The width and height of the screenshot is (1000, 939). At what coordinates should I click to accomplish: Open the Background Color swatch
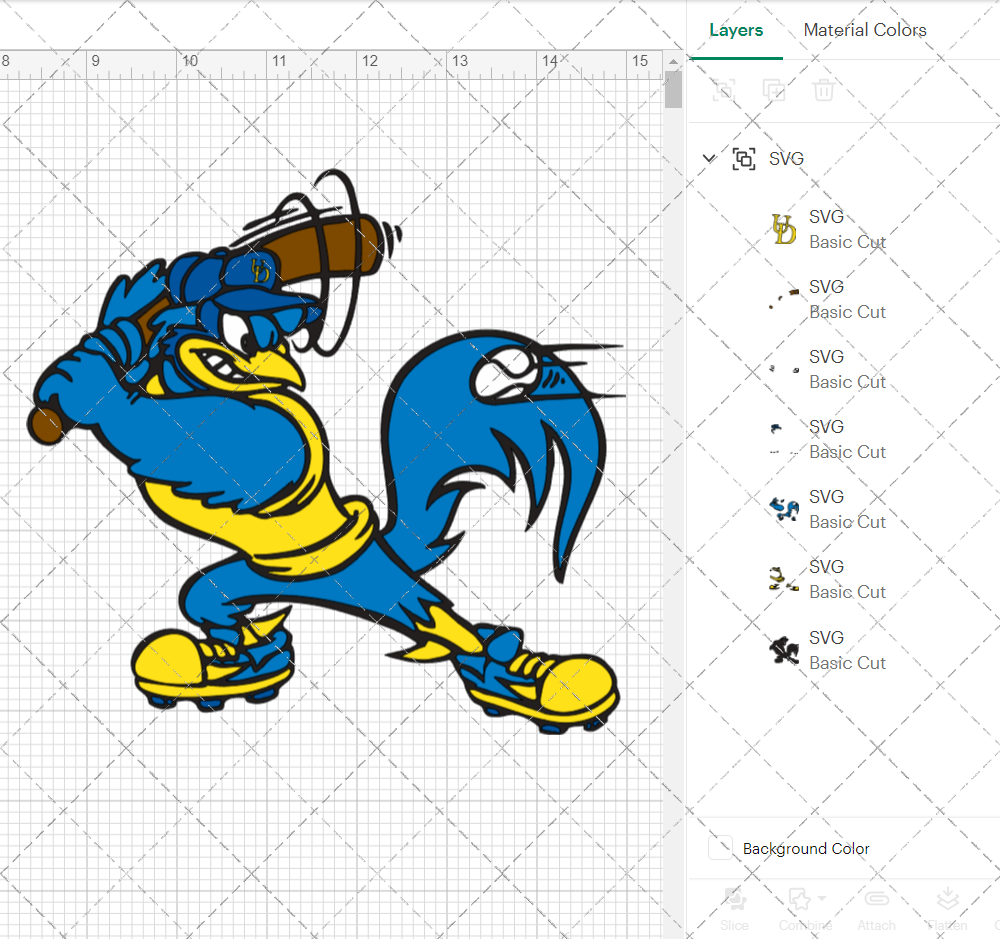[721, 848]
